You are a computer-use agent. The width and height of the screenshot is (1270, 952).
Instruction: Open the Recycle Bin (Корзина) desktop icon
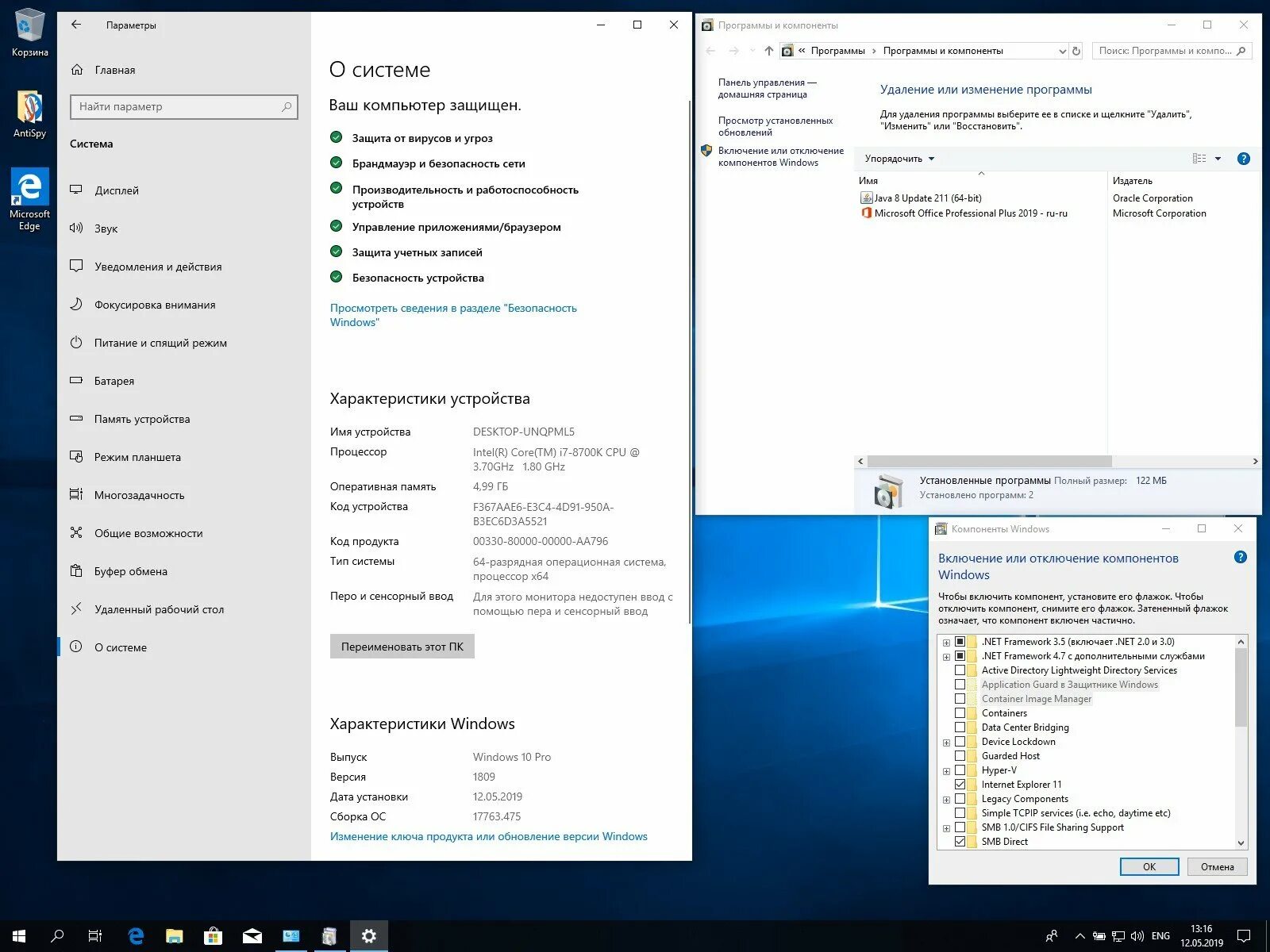29,33
